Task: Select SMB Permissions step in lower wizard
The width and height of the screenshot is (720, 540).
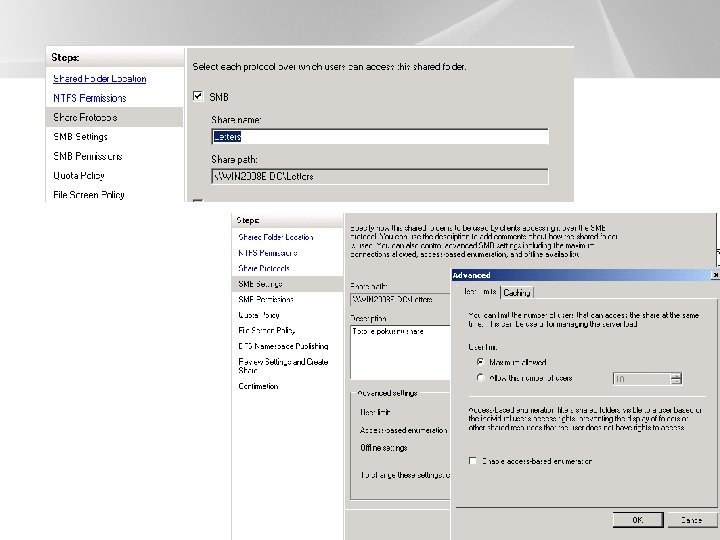Action: pos(266,299)
